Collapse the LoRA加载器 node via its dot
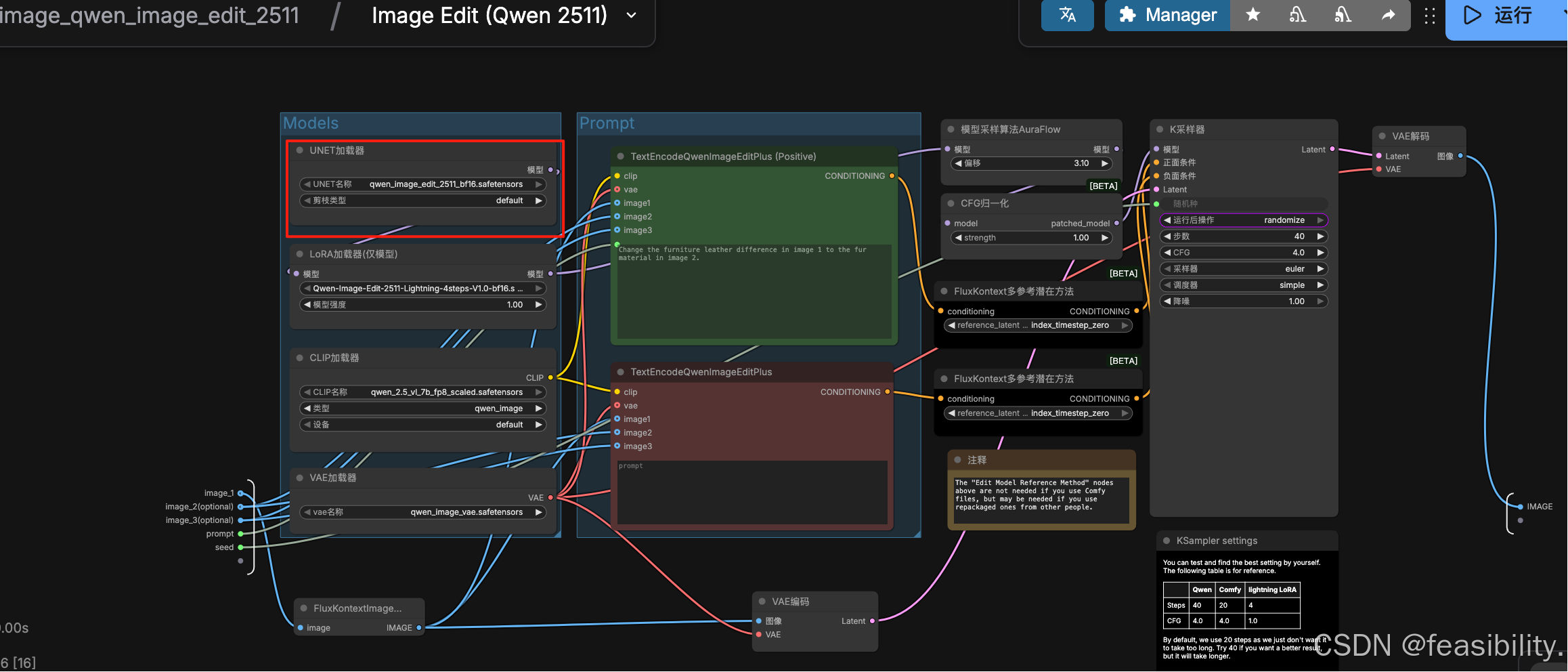The width and height of the screenshot is (1568, 672). click(299, 254)
